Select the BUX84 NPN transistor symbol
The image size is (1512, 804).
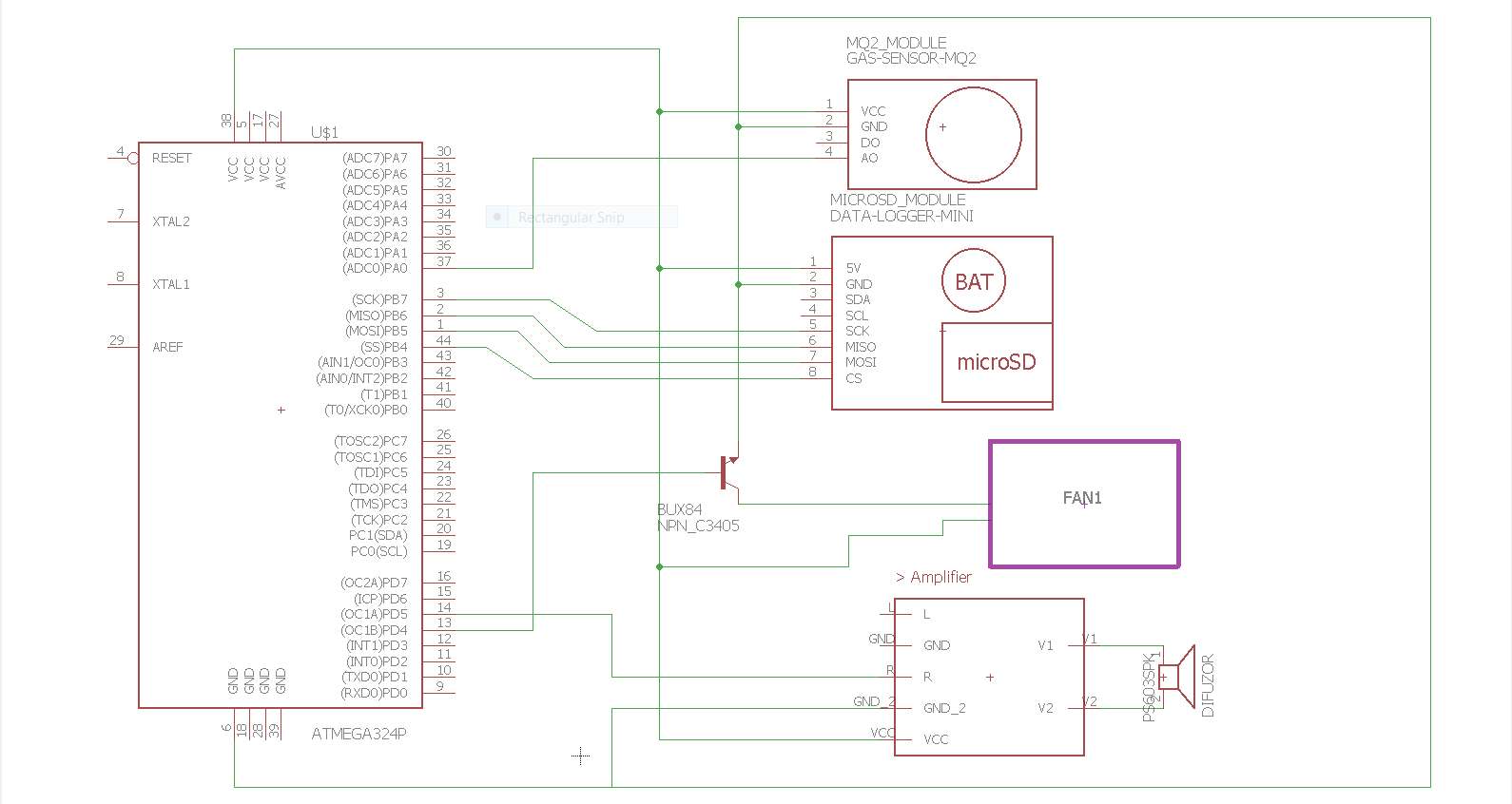(728, 472)
